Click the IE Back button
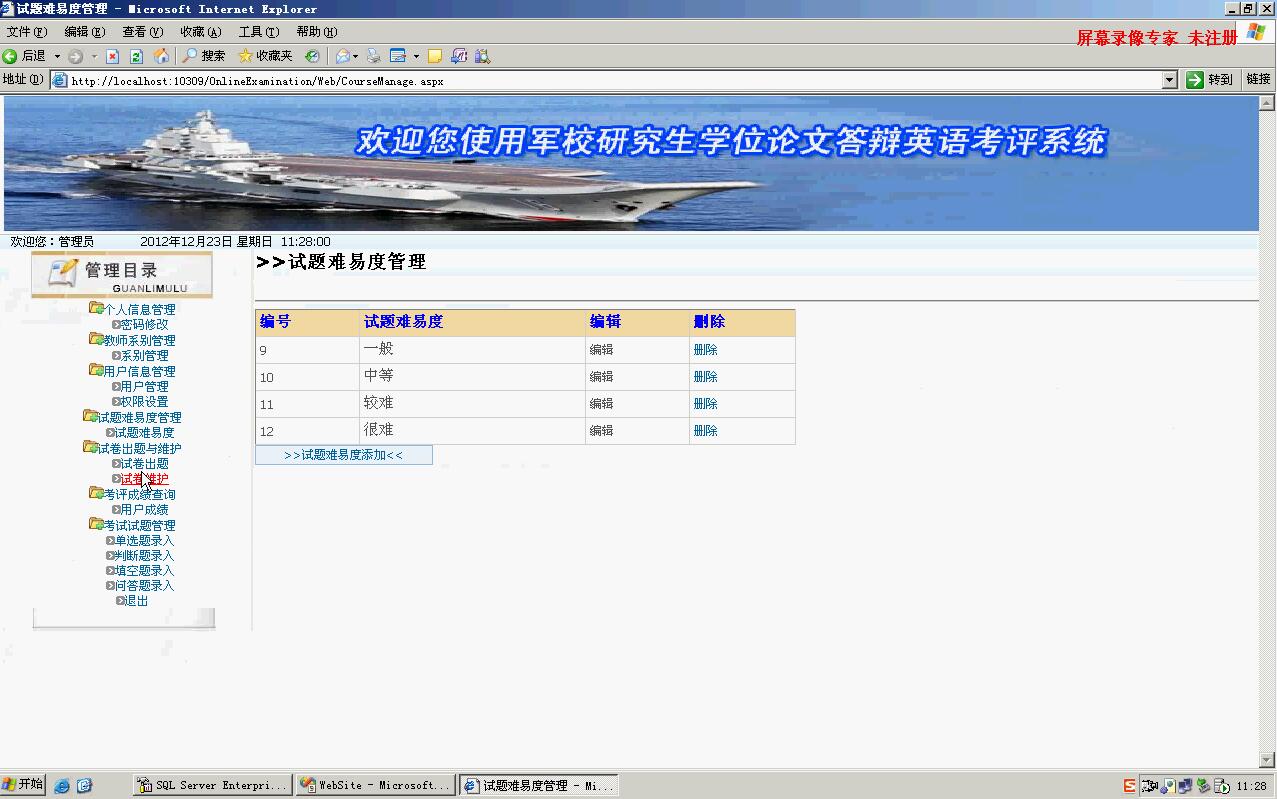This screenshot has width=1277, height=799. [25, 56]
